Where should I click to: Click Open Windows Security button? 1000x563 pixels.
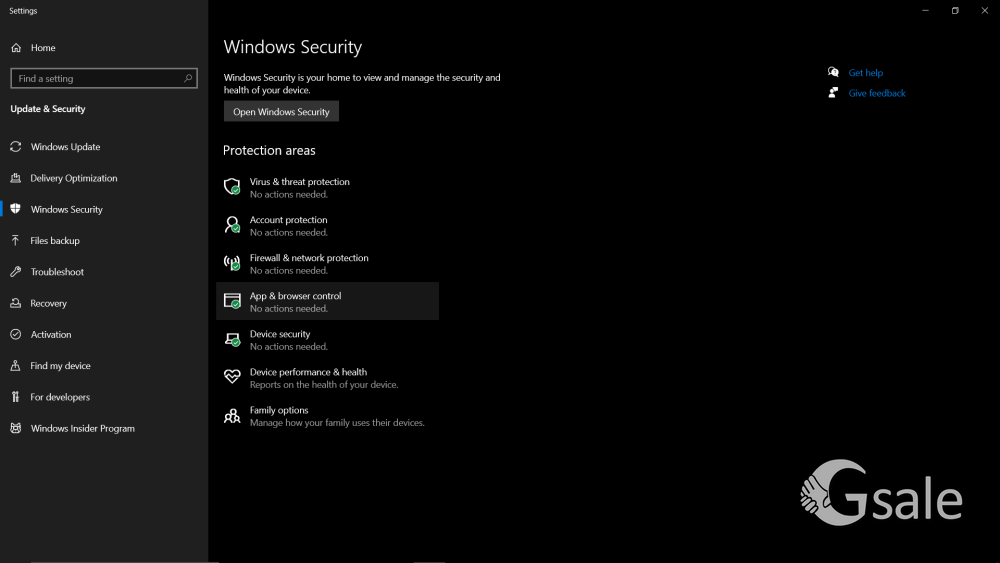pos(281,112)
